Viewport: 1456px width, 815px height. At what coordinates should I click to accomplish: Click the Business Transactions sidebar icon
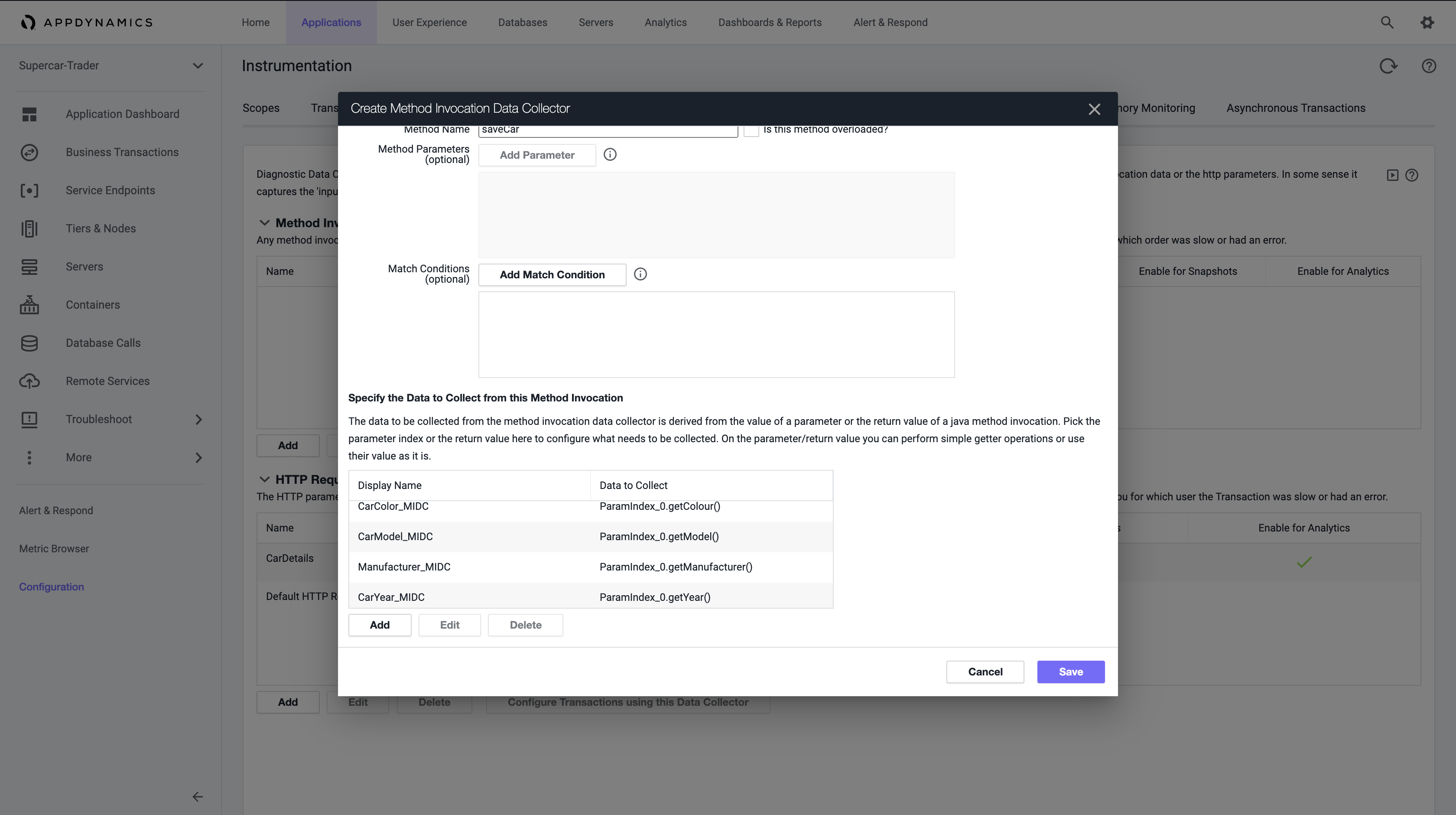pyautogui.click(x=29, y=152)
